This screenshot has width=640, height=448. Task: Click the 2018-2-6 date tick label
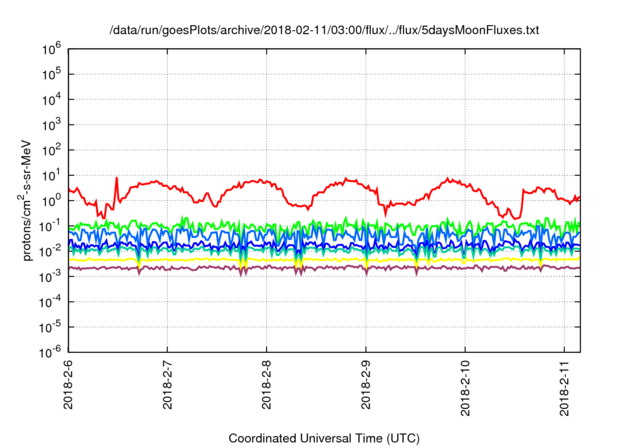[x=68, y=384]
